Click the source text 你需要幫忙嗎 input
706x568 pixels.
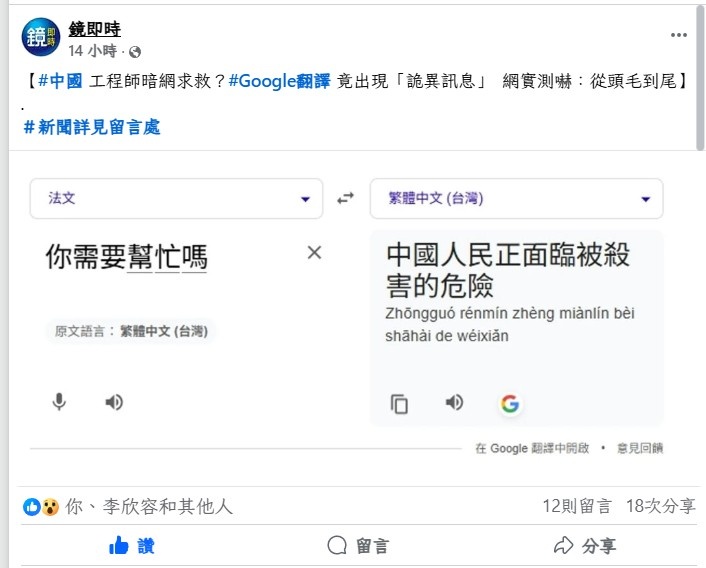[x=127, y=257]
